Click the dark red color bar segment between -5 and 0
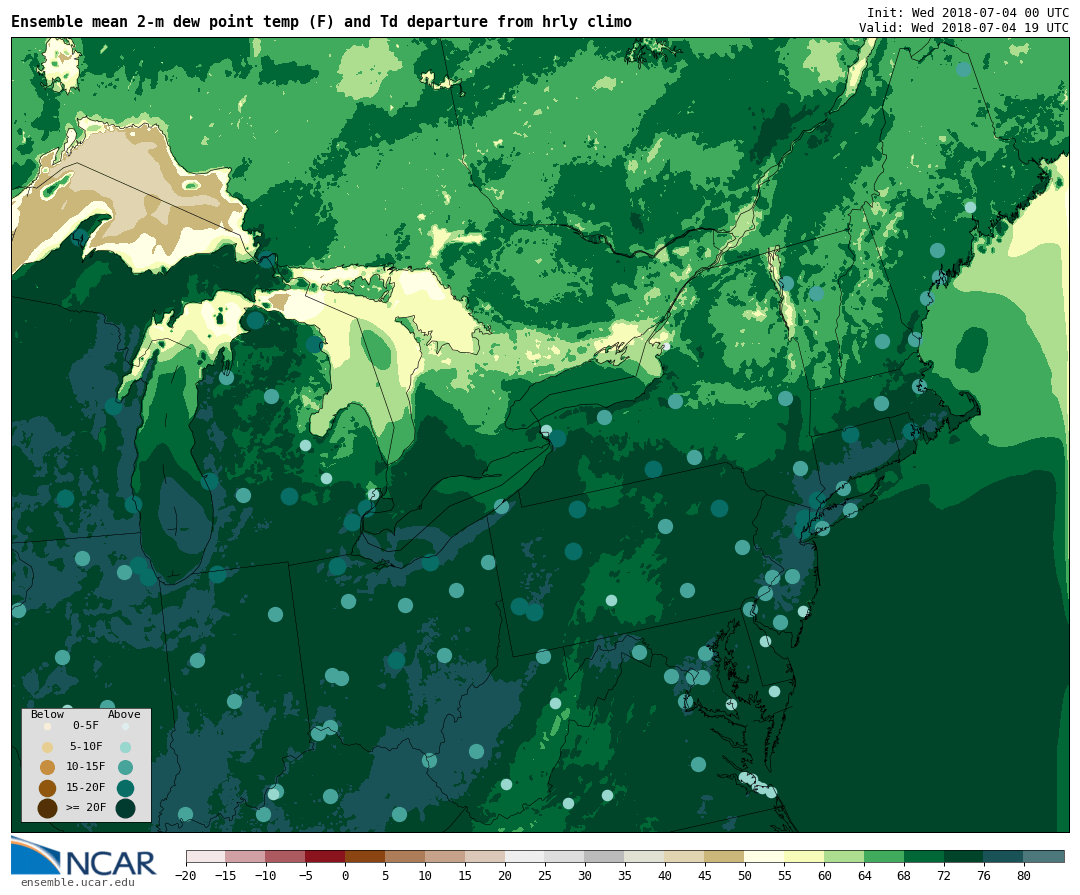Screen dimensions: 1080x895 [x=325, y=856]
